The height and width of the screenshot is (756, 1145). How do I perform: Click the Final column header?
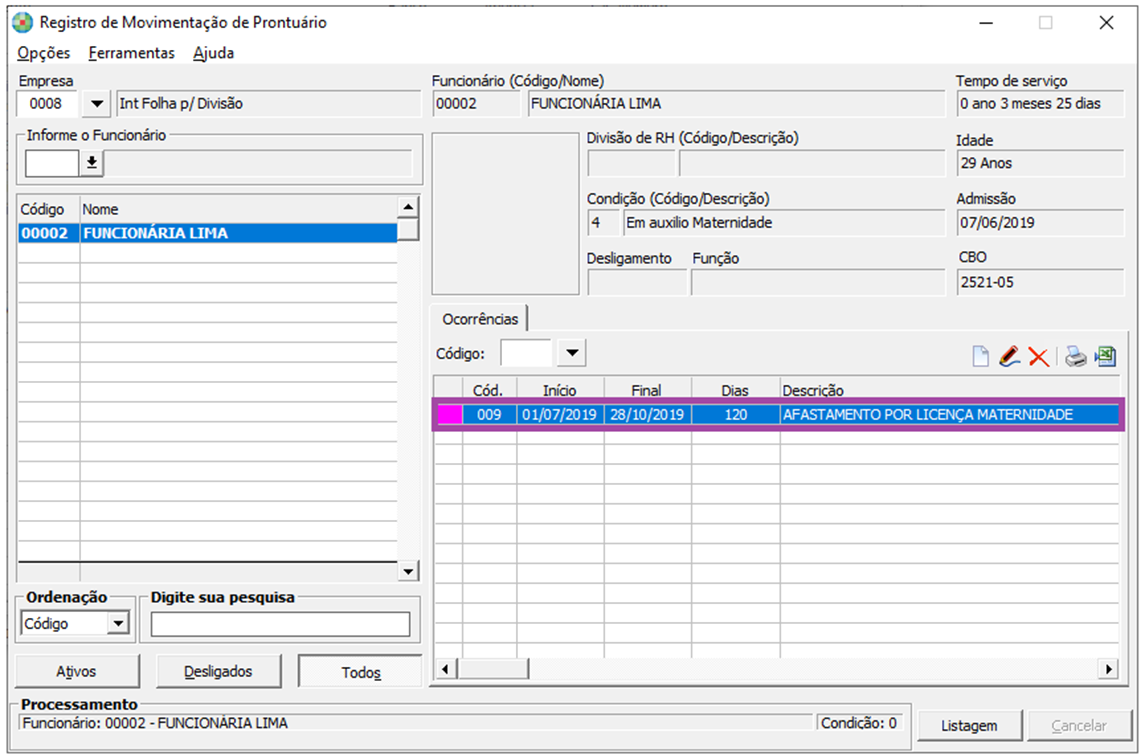tap(646, 391)
